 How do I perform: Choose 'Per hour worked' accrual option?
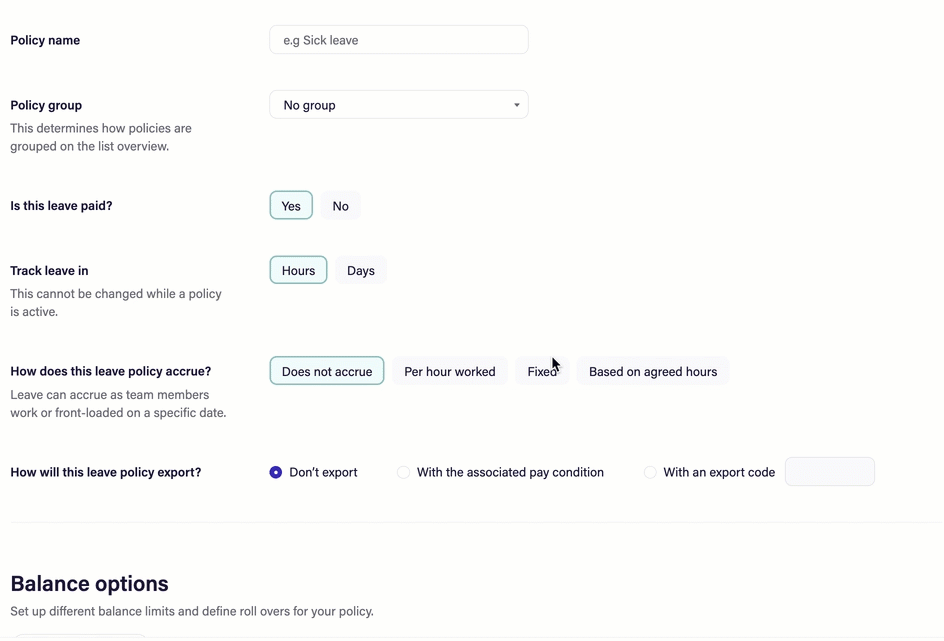pos(449,371)
